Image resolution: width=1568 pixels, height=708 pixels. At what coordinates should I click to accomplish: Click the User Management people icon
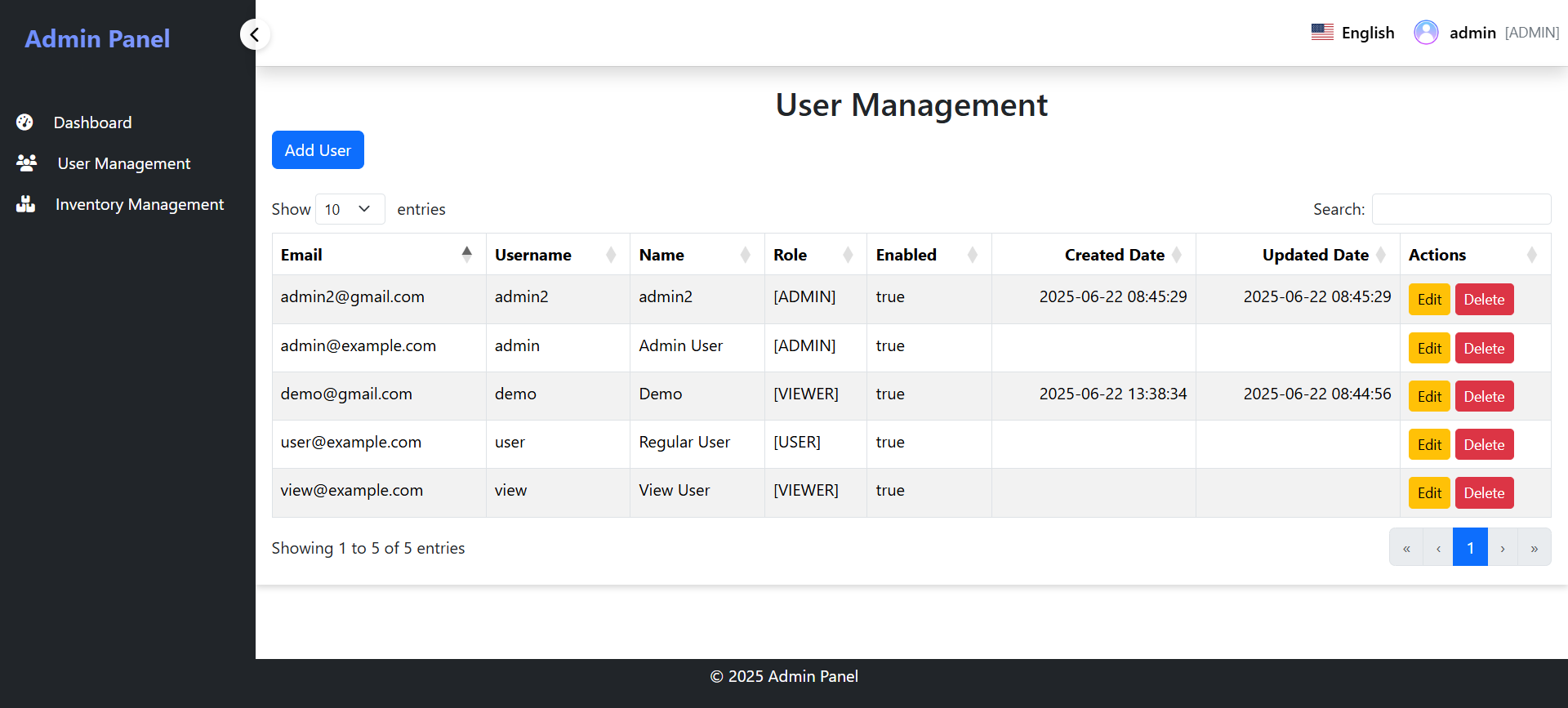pyautogui.click(x=26, y=163)
